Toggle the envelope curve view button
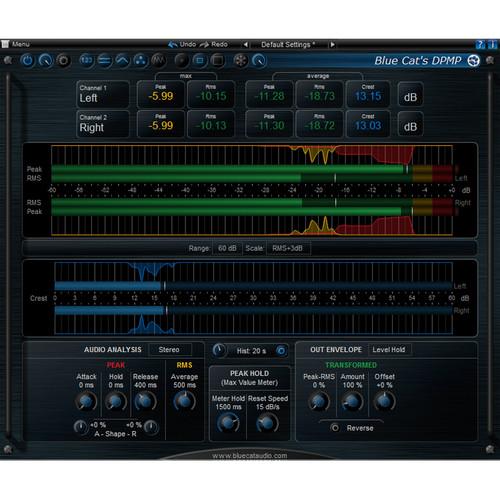Image resolution: width=500 pixels, height=500 pixels. point(122,61)
